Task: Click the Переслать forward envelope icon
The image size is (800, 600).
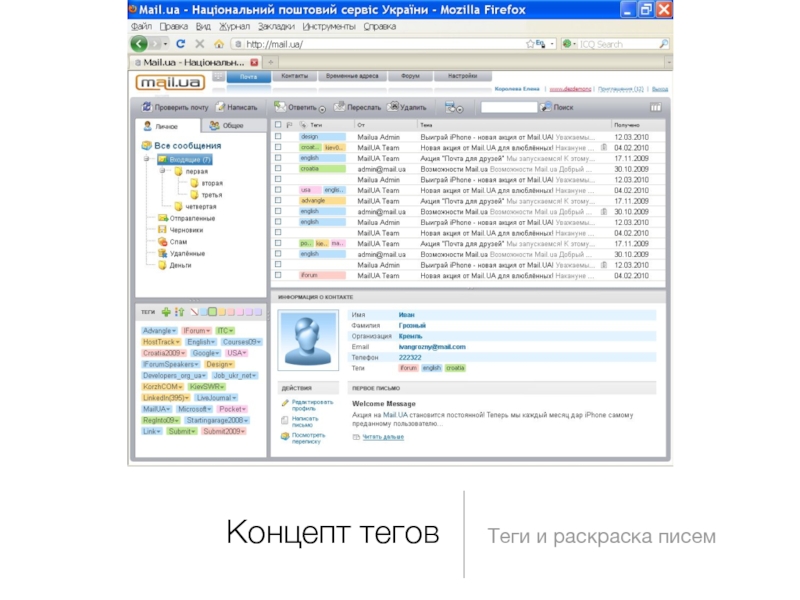Action: [339, 107]
